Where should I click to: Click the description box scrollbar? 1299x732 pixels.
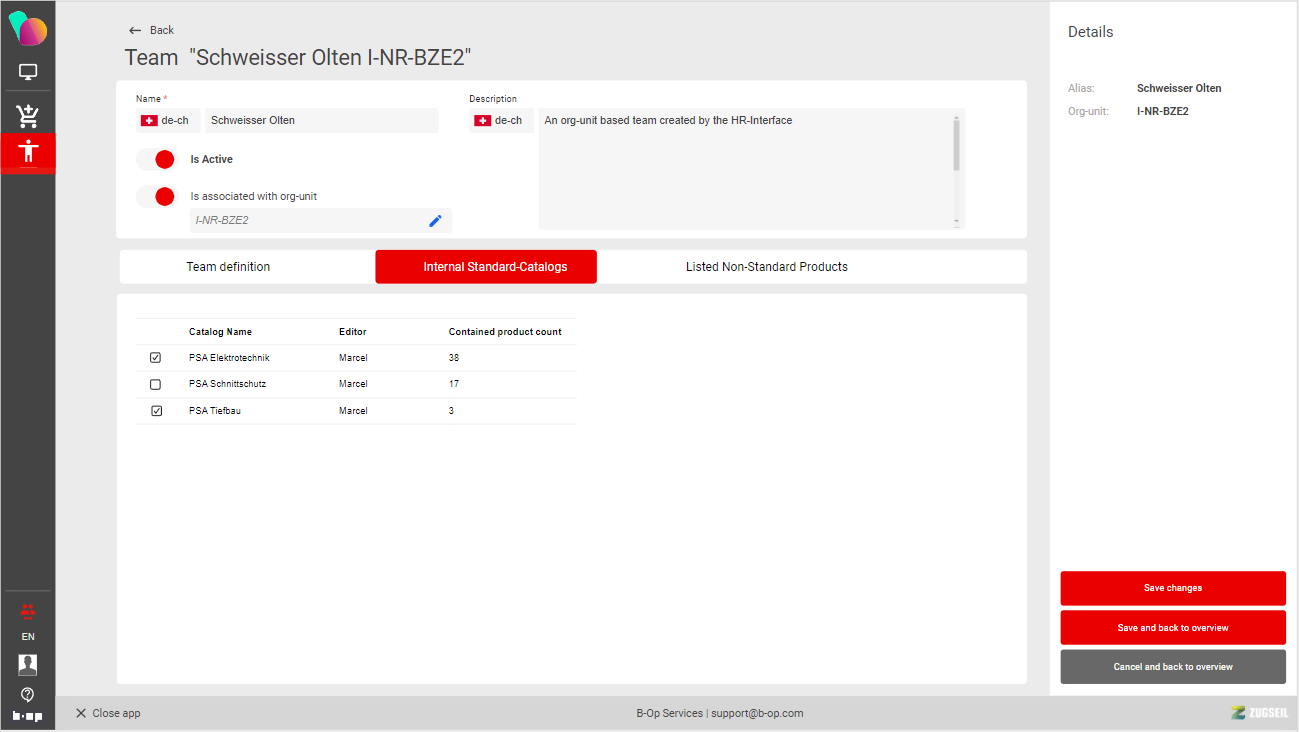click(956, 145)
